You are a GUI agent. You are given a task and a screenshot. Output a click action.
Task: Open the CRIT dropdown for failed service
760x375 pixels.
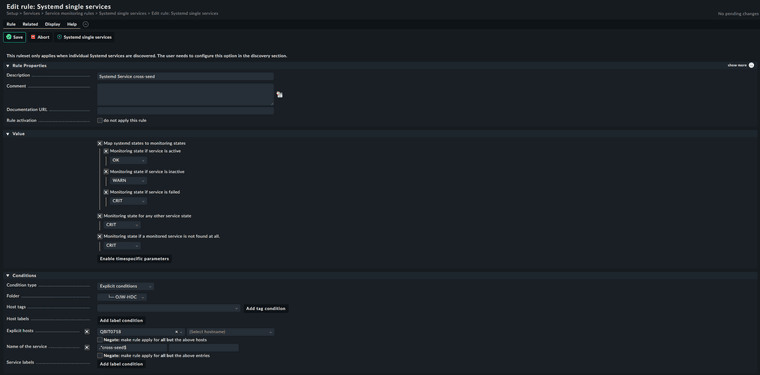pyautogui.click(x=128, y=201)
